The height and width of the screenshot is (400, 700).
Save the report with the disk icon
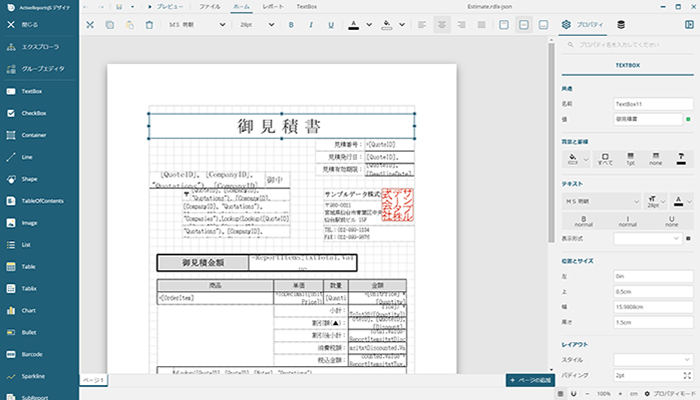(x=119, y=7)
